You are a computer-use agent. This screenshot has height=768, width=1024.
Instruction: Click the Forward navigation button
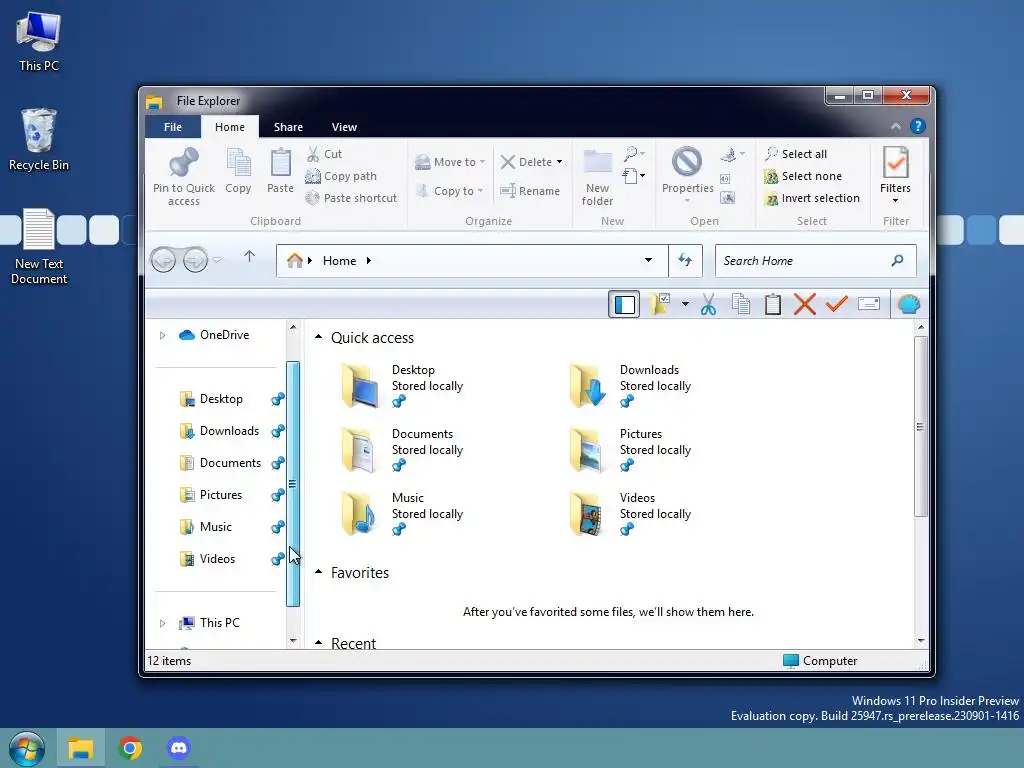(x=195, y=261)
